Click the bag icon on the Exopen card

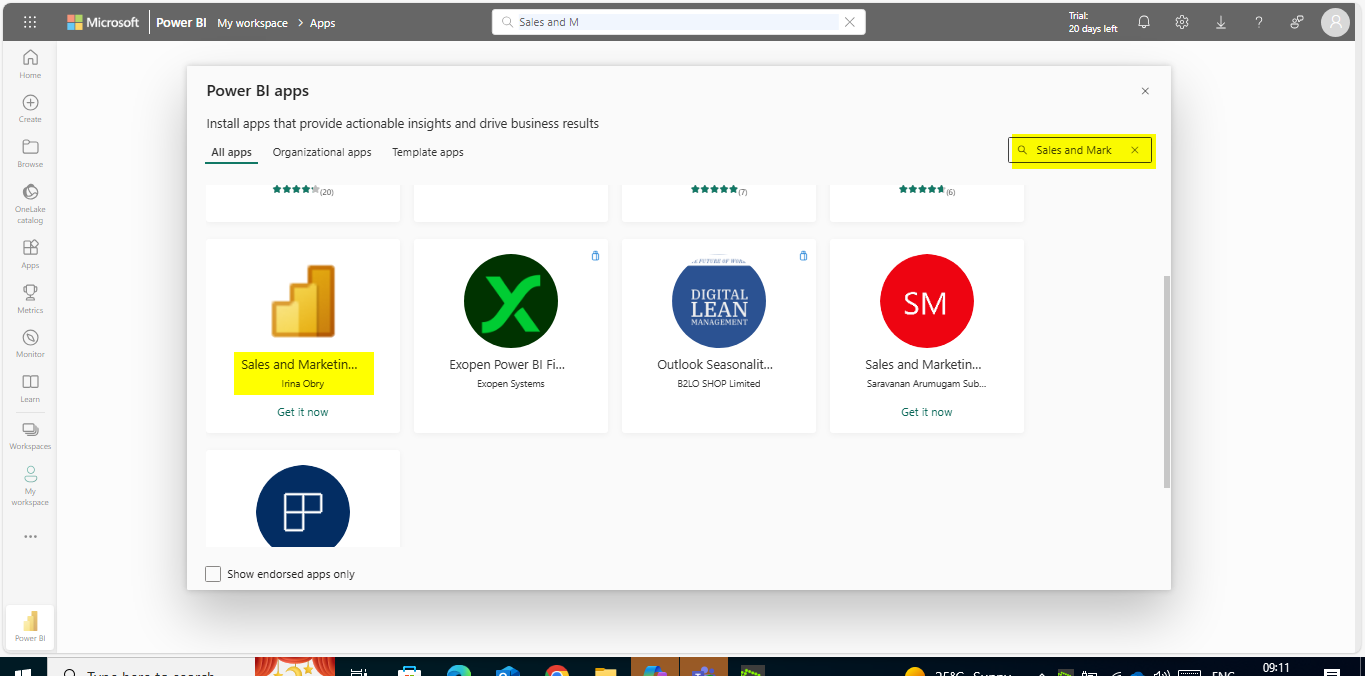point(595,256)
